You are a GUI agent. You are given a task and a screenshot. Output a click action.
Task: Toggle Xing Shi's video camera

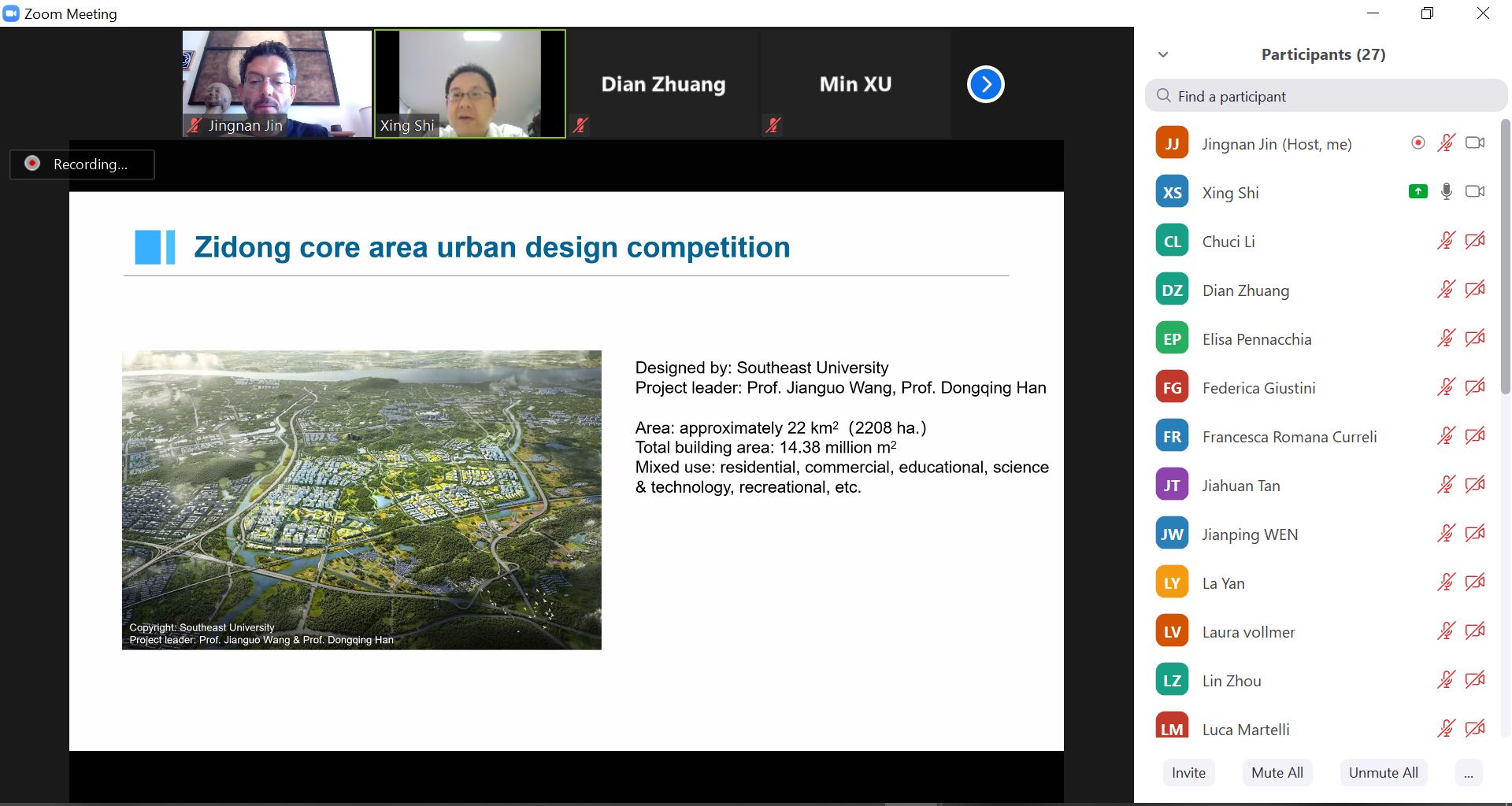coord(1474,191)
